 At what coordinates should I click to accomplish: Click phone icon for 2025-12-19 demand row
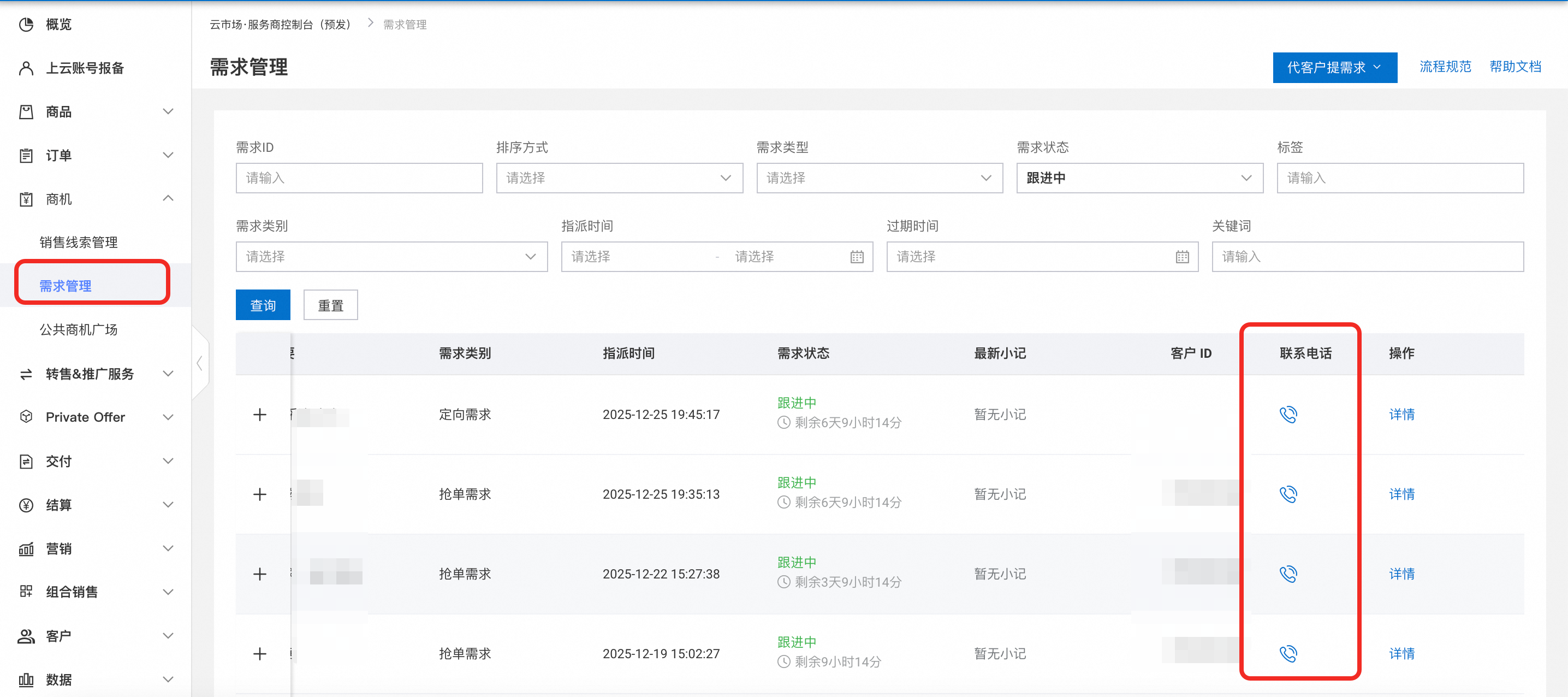[1288, 654]
